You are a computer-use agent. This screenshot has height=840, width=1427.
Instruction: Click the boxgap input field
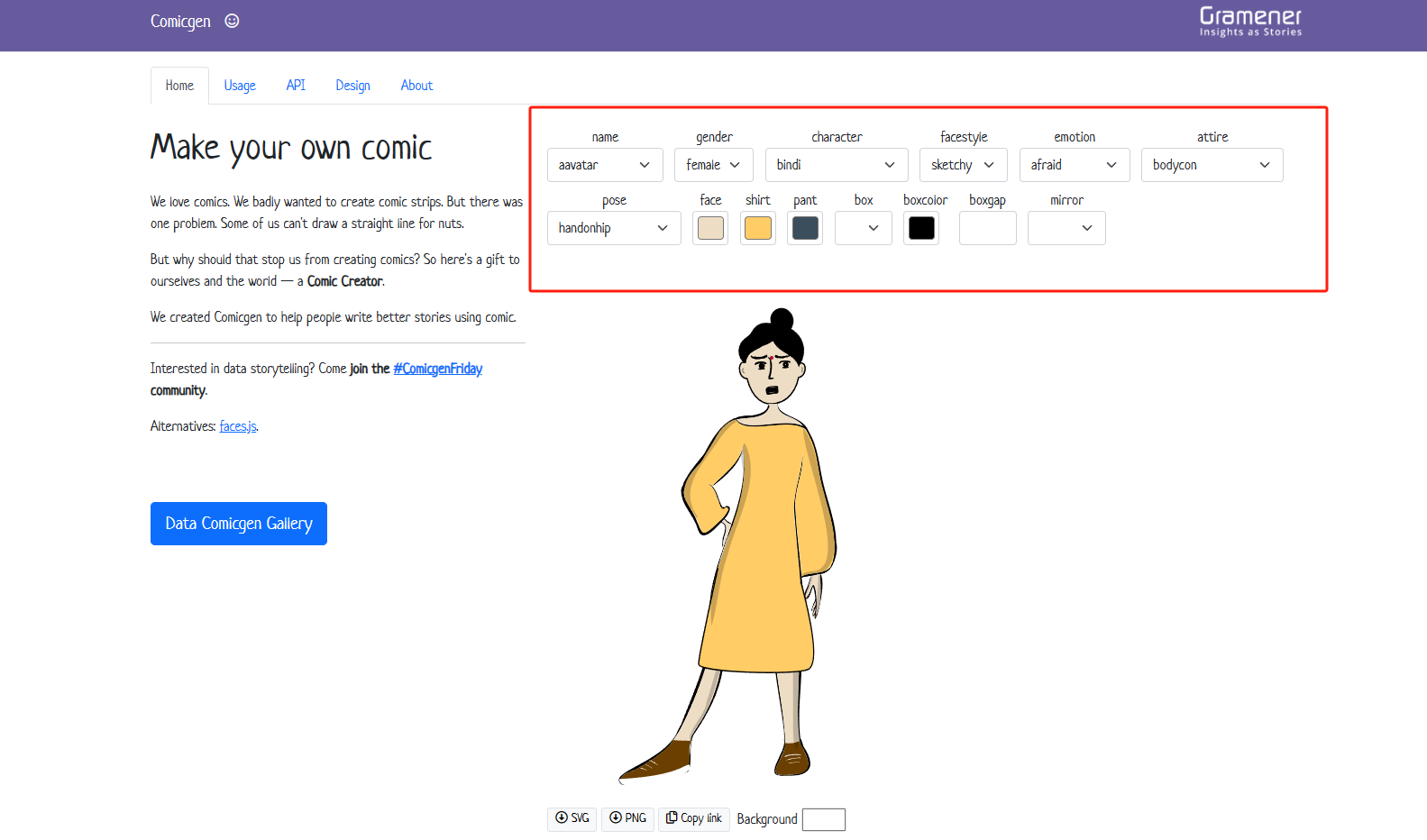[x=988, y=228]
